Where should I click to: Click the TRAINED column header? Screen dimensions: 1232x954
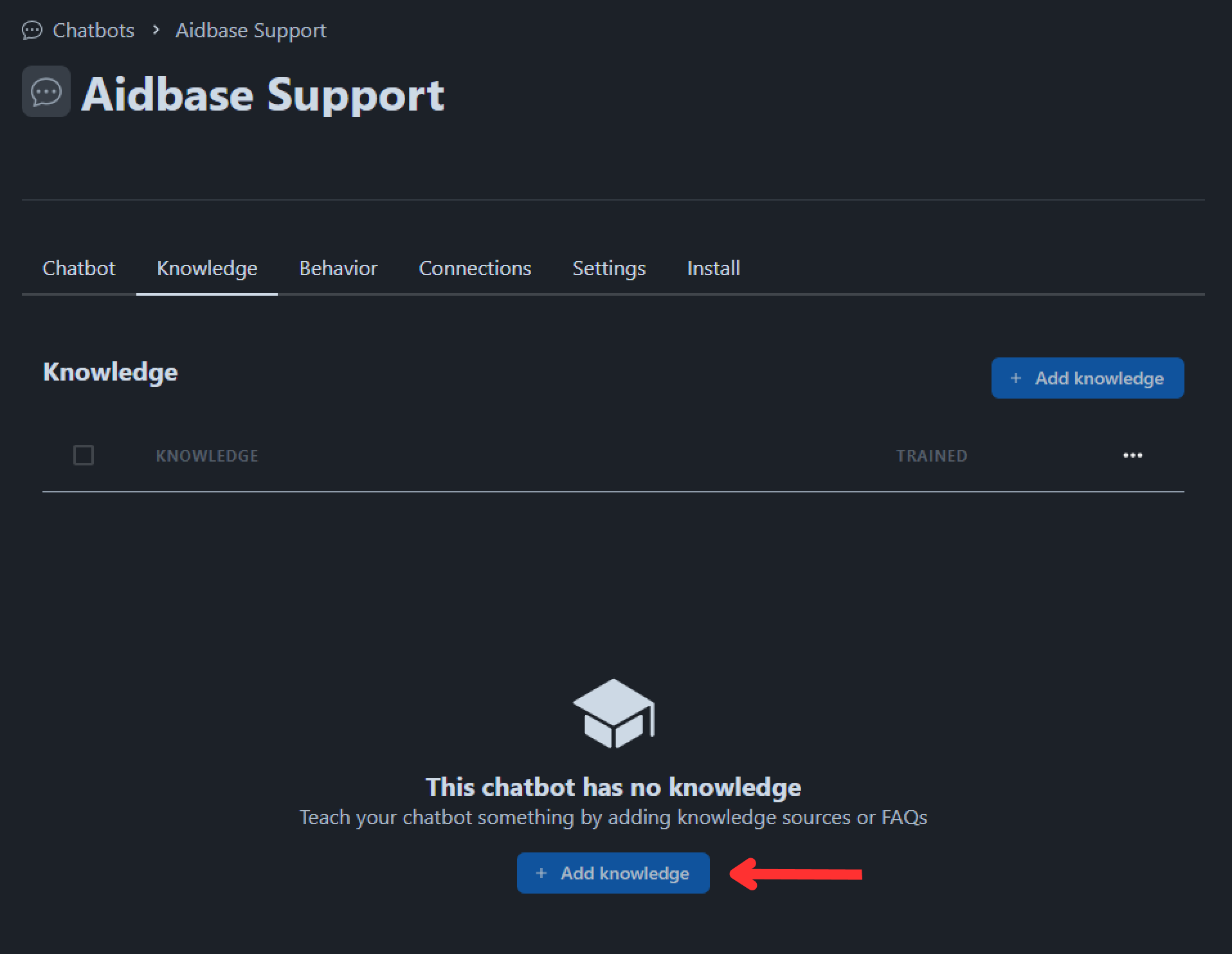931,456
